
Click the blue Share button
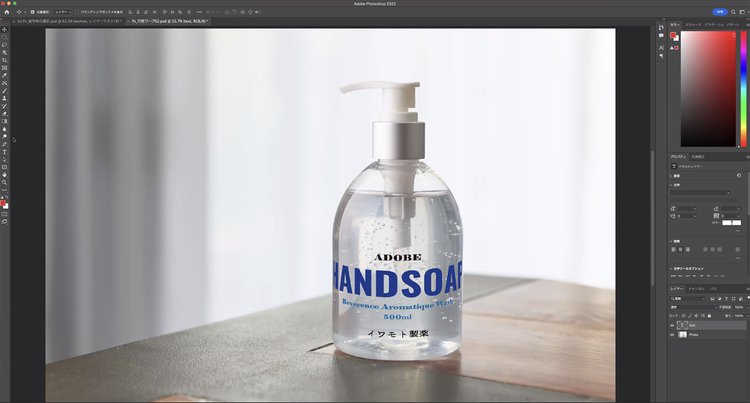click(720, 12)
